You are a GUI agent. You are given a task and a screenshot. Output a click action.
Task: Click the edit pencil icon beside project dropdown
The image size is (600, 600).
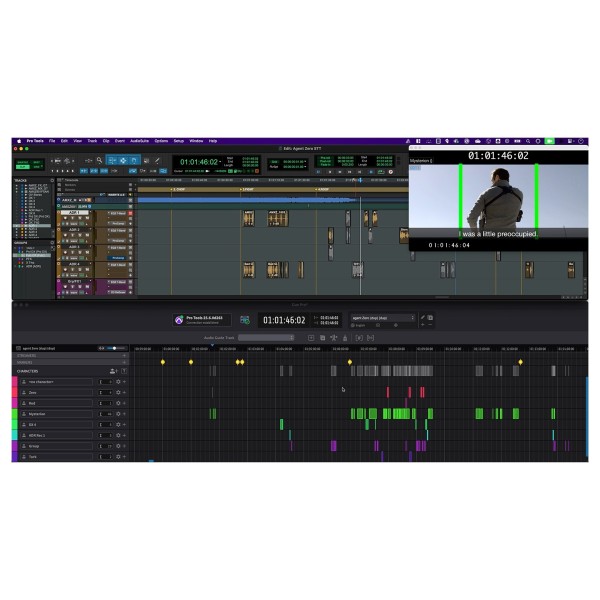point(423,318)
